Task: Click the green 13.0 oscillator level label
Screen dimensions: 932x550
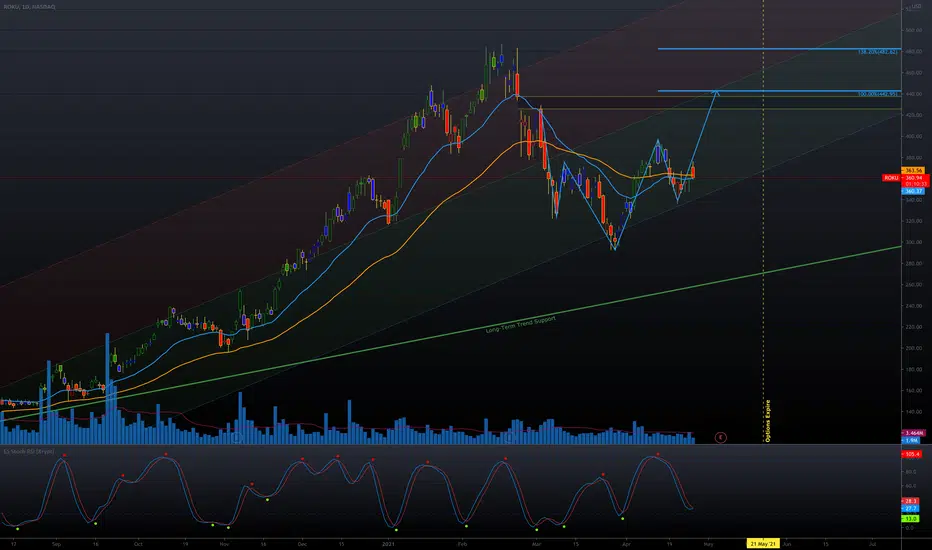Action: (x=910, y=518)
